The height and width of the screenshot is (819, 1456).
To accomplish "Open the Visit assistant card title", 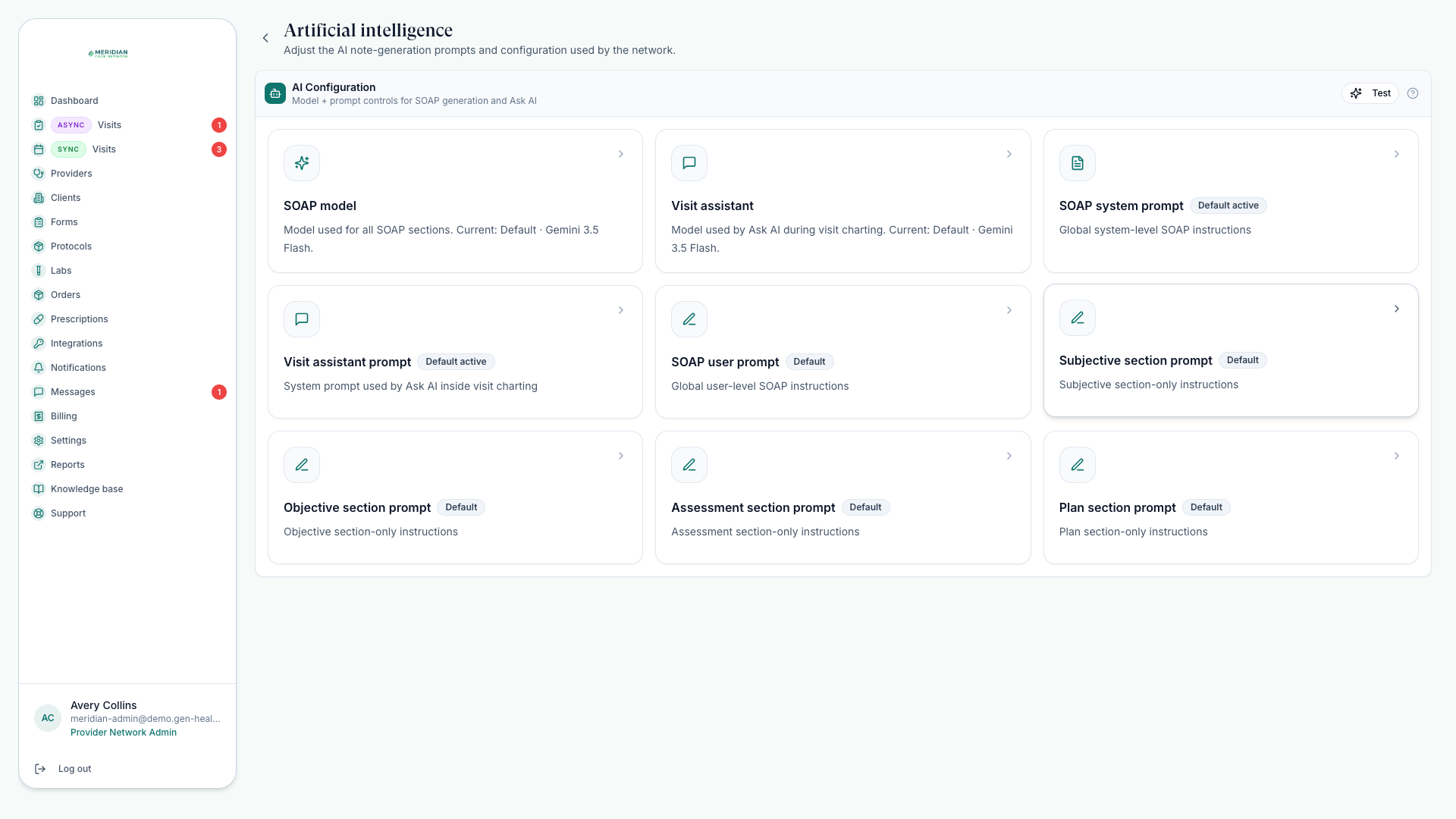I will 712,206.
